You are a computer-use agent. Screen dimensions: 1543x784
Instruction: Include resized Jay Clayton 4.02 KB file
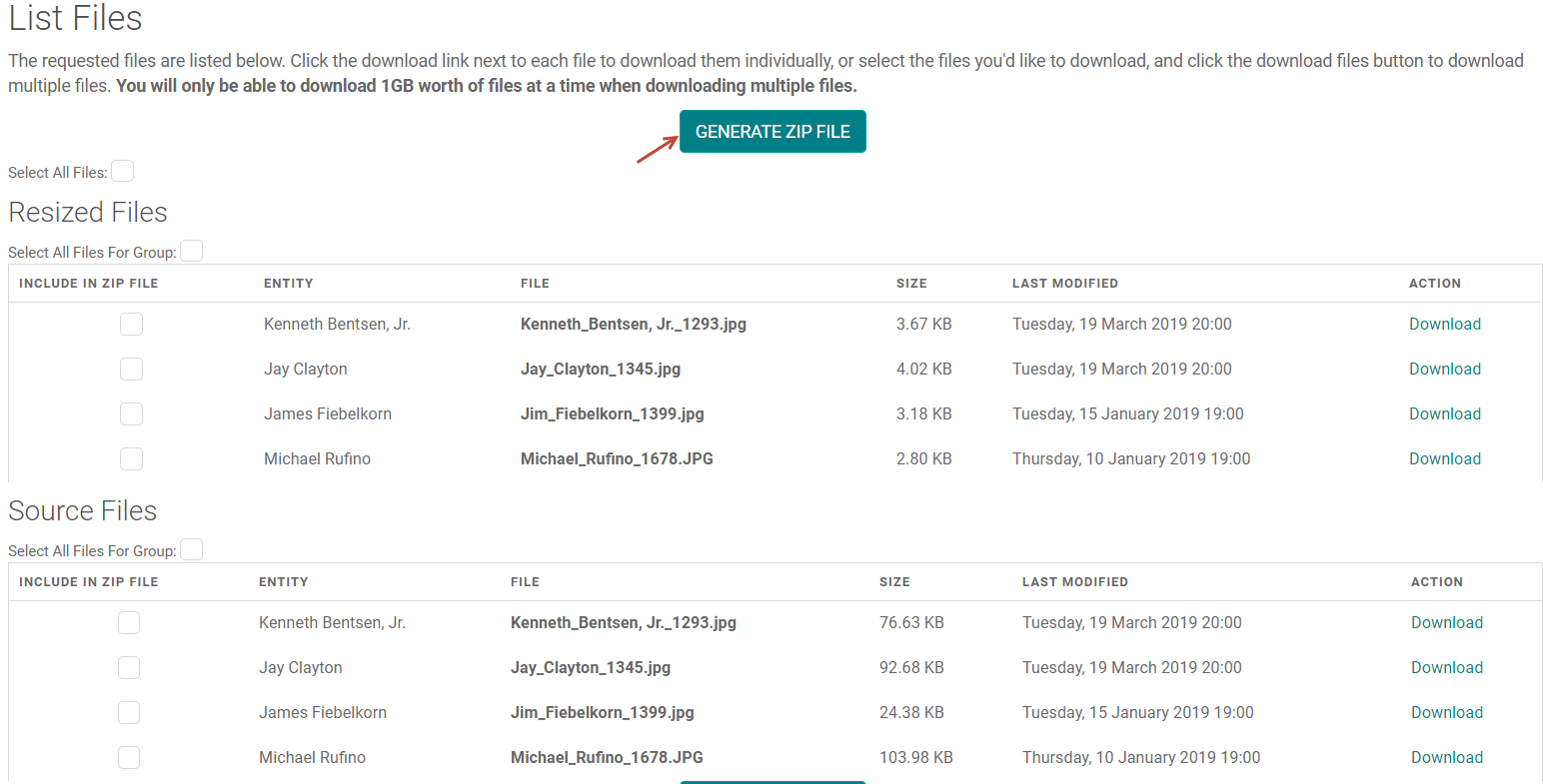[x=131, y=370]
